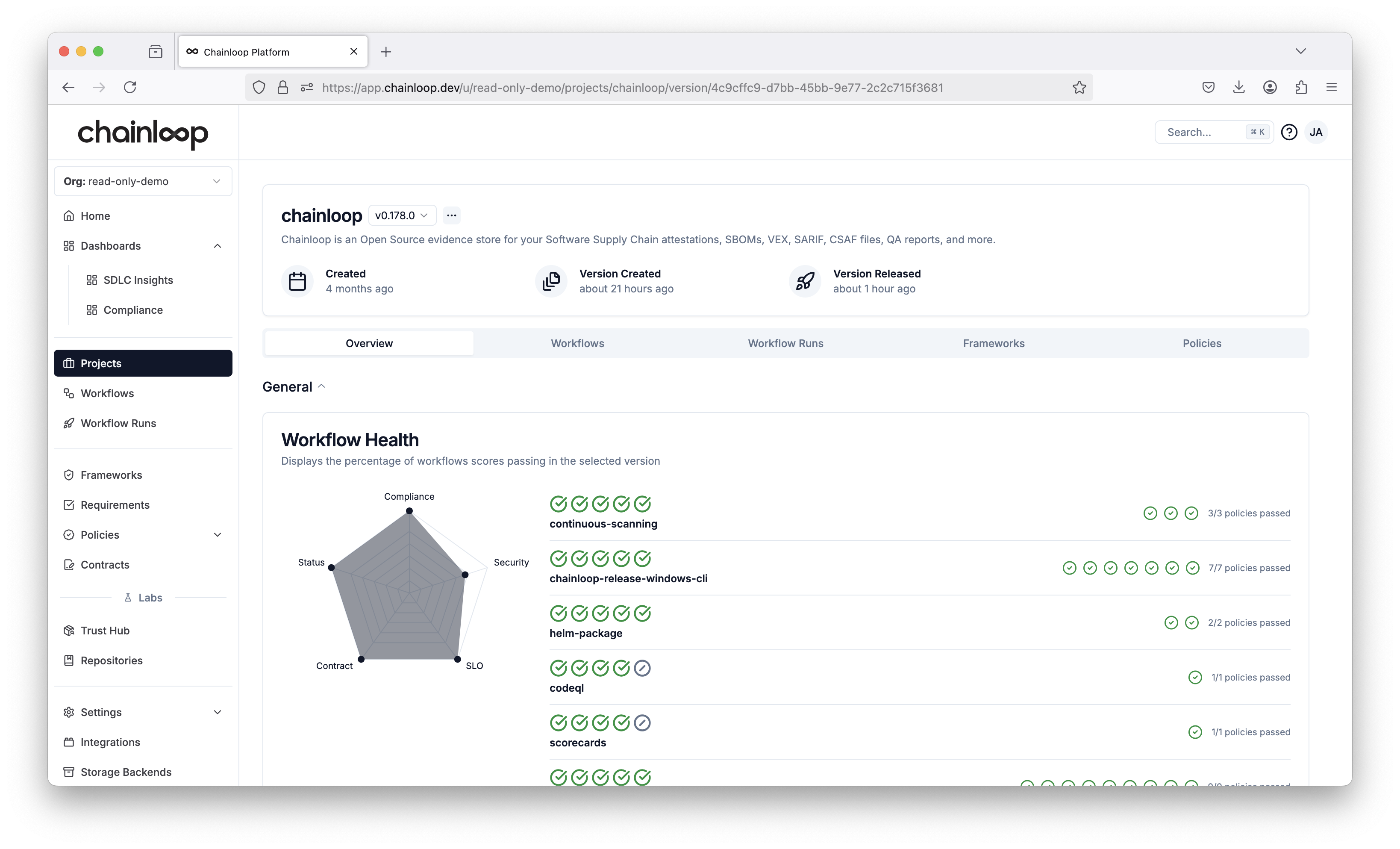Click the codeql policy passed check icon
The image size is (1400, 849).
(x=1195, y=677)
